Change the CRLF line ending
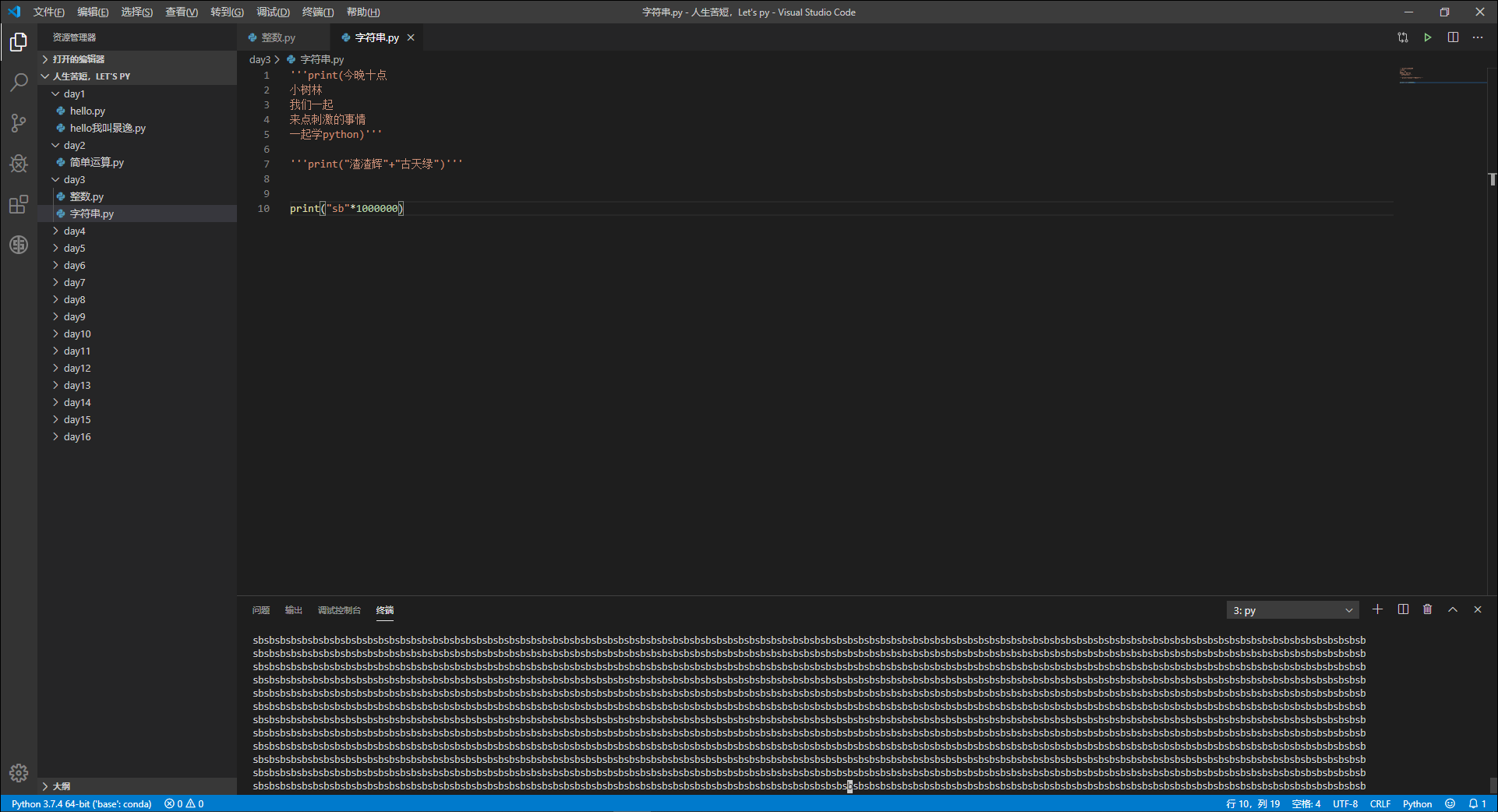Viewport: 1498px width, 812px height. tap(1380, 803)
